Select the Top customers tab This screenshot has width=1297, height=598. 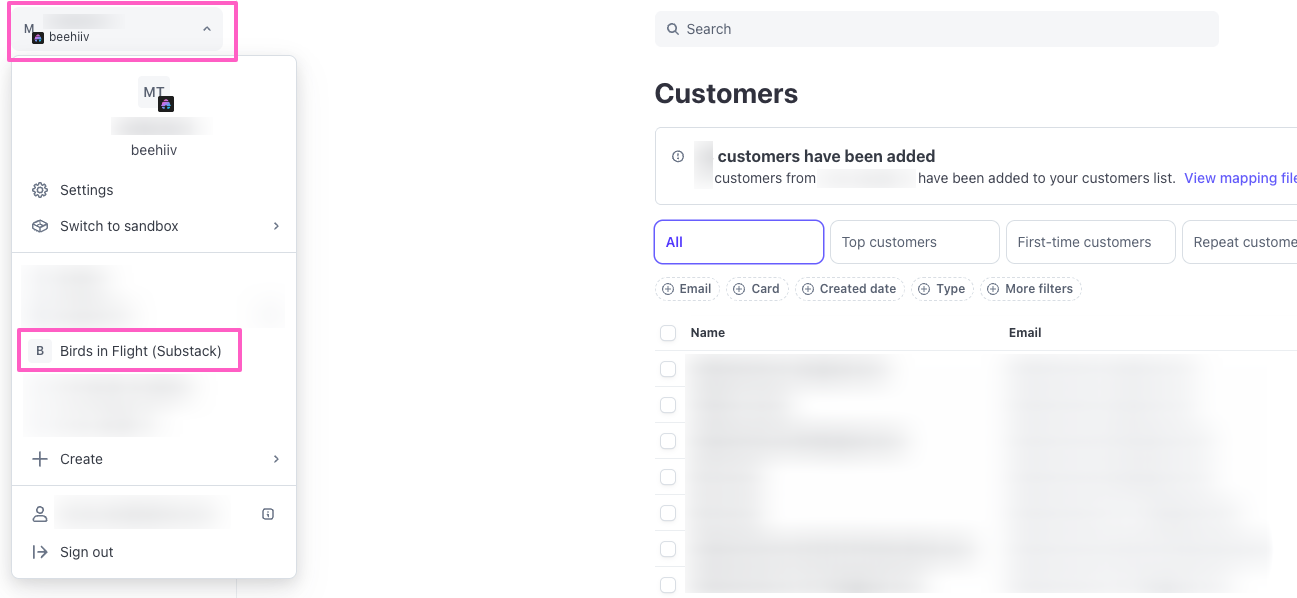coord(914,242)
